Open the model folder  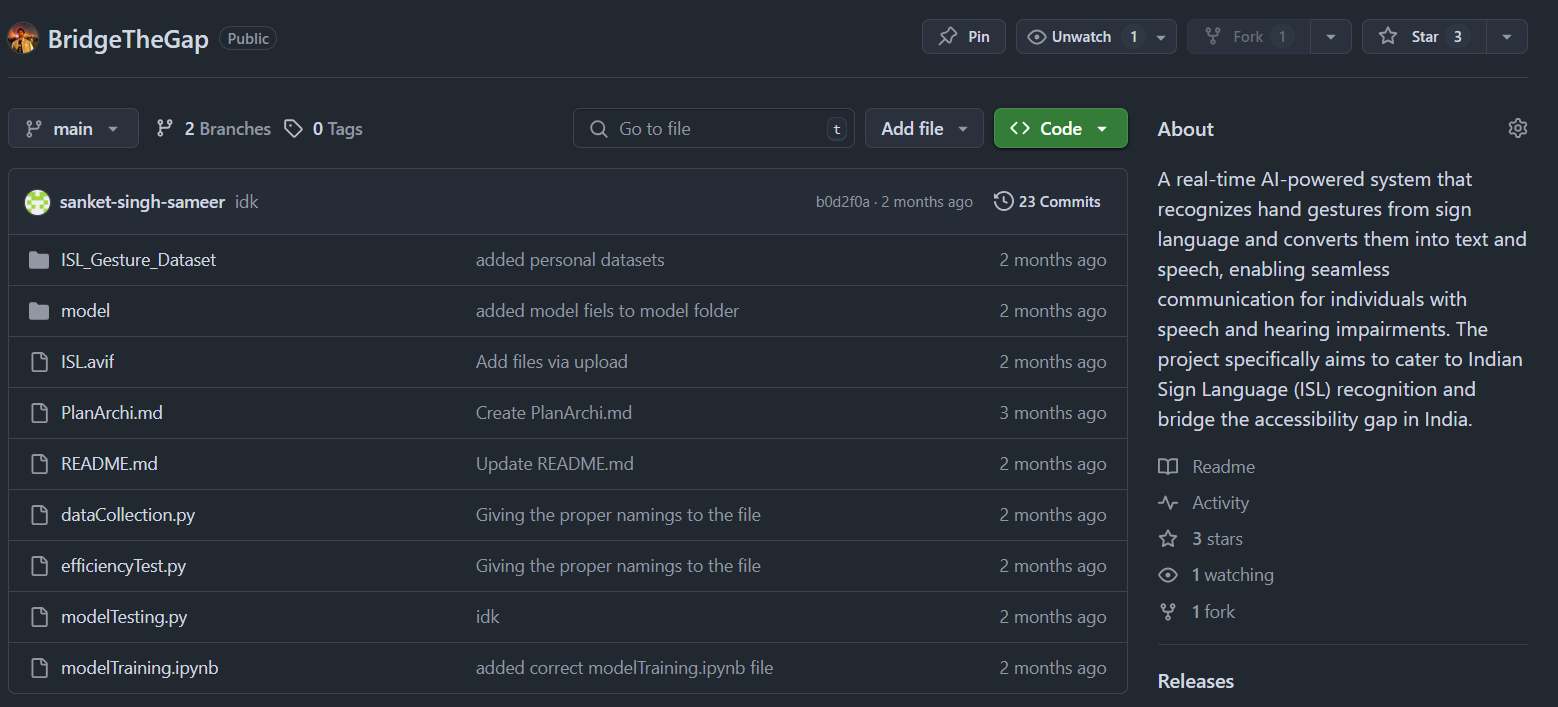[85, 311]
